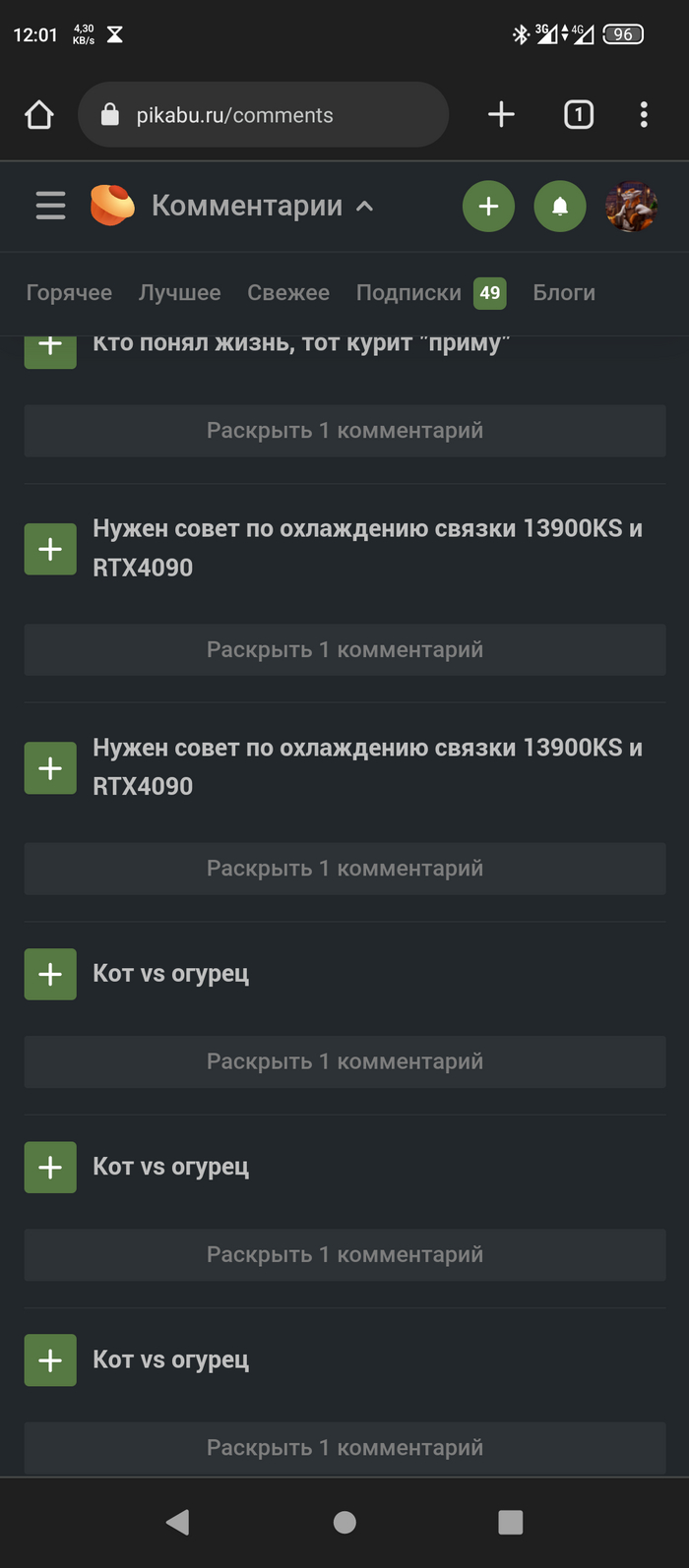Open the "Блоги" section link

pyautogui.click(x=564, y=293)
